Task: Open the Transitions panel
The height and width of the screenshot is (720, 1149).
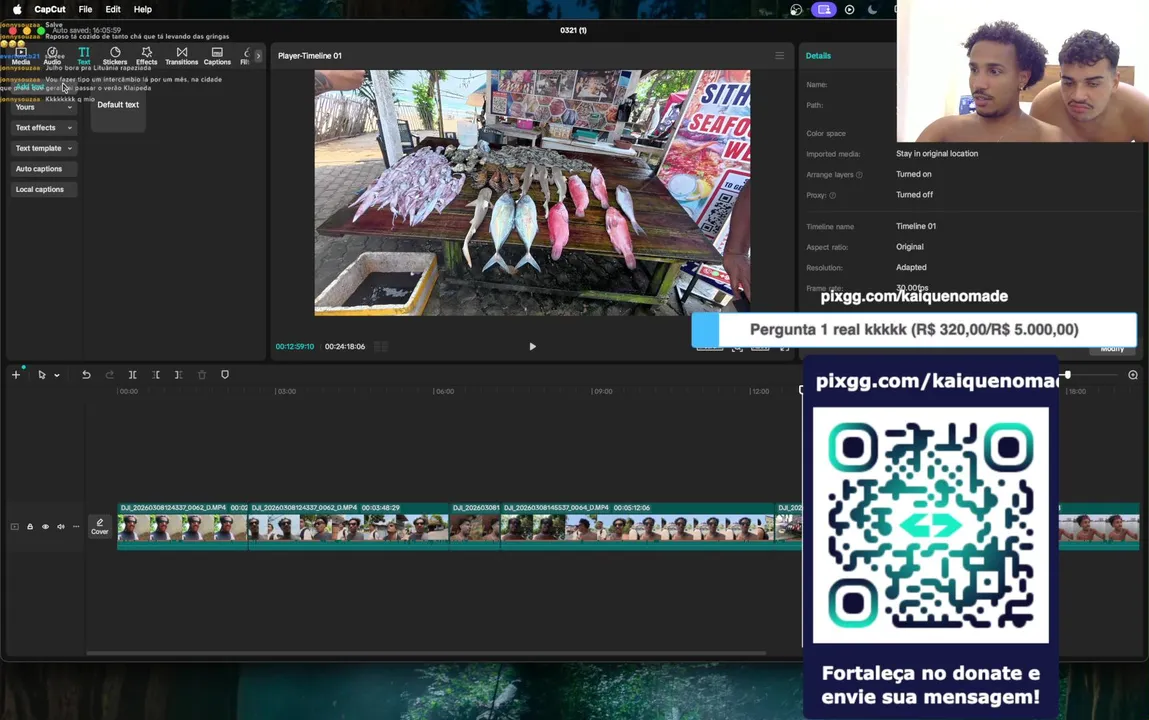Action: (182, 56)
